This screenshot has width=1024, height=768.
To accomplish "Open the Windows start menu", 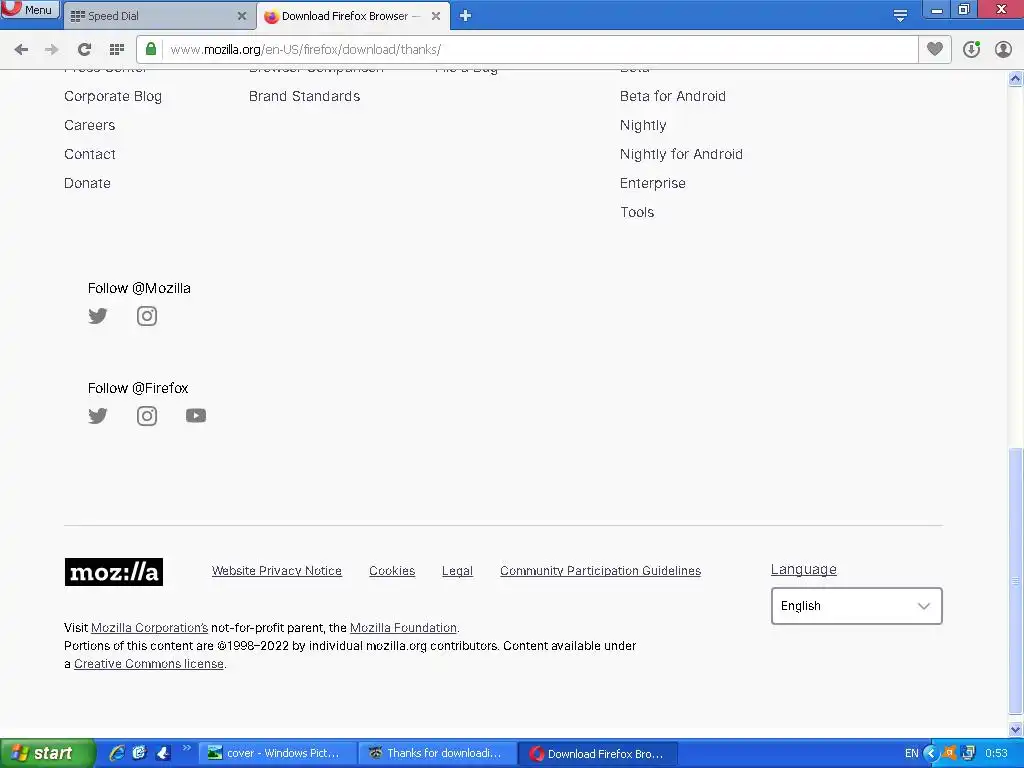I will (47, 753).
